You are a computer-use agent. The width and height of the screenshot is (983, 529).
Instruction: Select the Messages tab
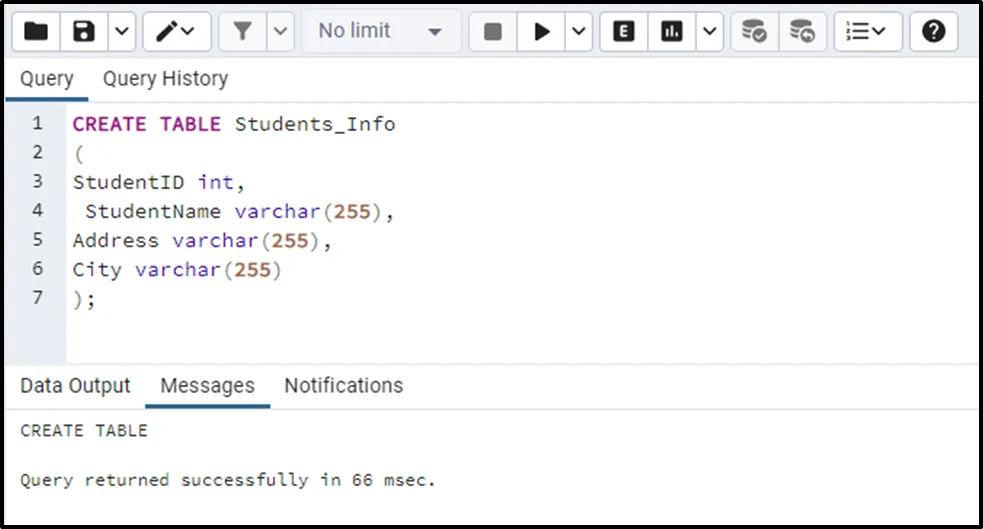pos(207,386)
